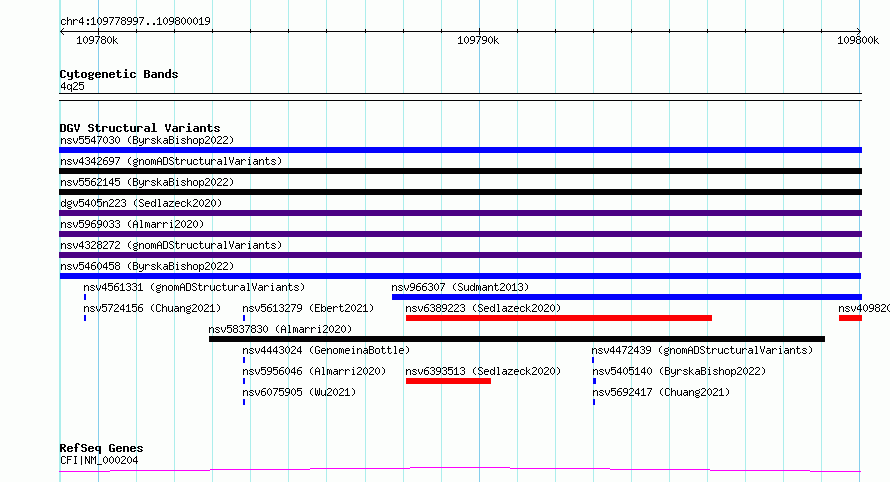
Task: Click the DGV Structural Variants heading
Action: [x=140, y=128]
